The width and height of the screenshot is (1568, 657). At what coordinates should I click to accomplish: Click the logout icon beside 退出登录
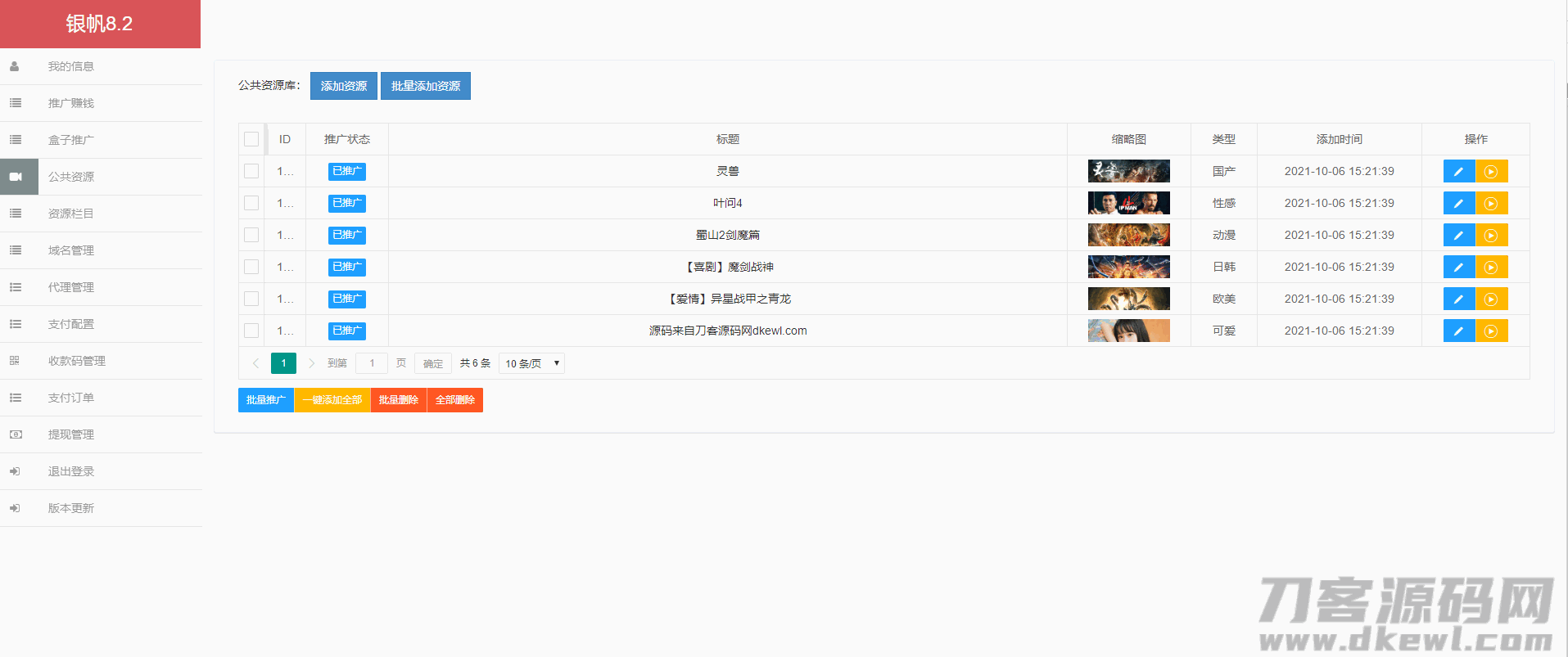tap(15, 471)
